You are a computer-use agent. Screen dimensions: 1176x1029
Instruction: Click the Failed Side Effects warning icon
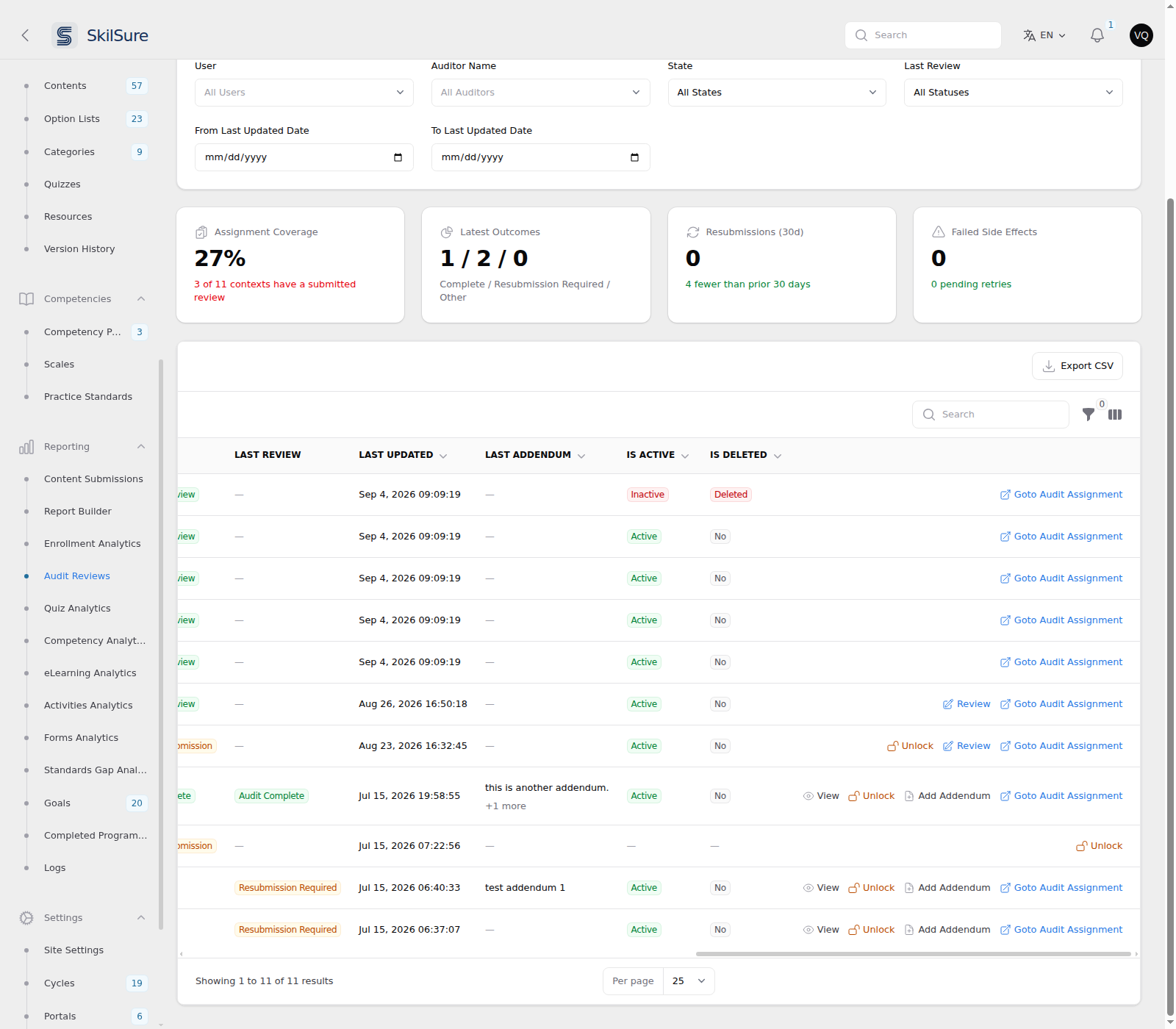(939, 232)
